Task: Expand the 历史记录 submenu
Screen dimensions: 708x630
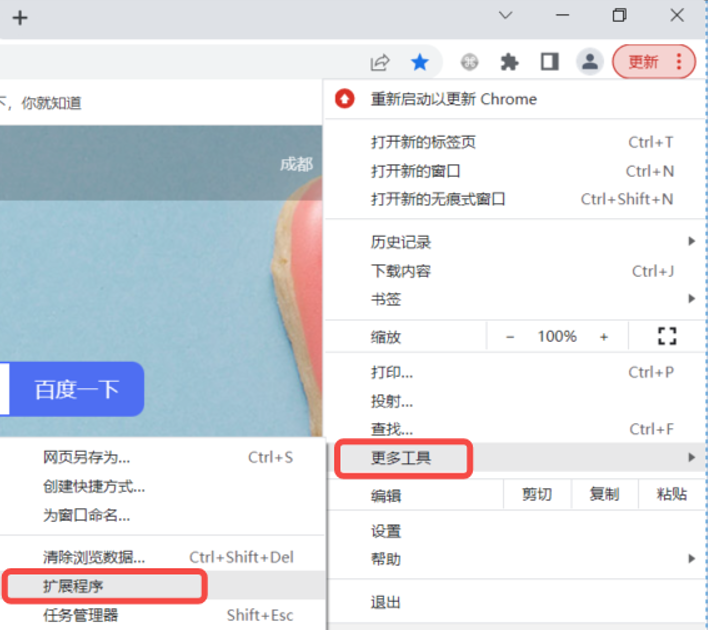Action: click(515, 242)
